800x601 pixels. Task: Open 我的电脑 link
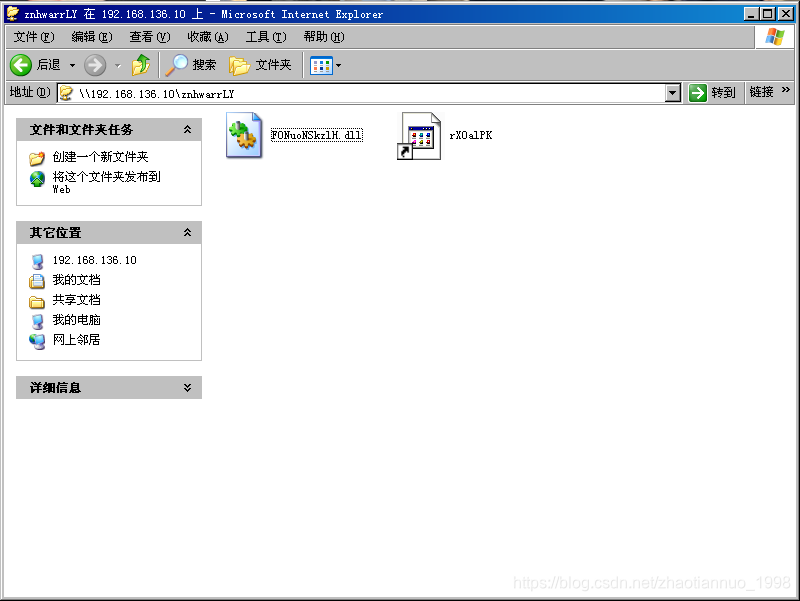tap(77, 320)
